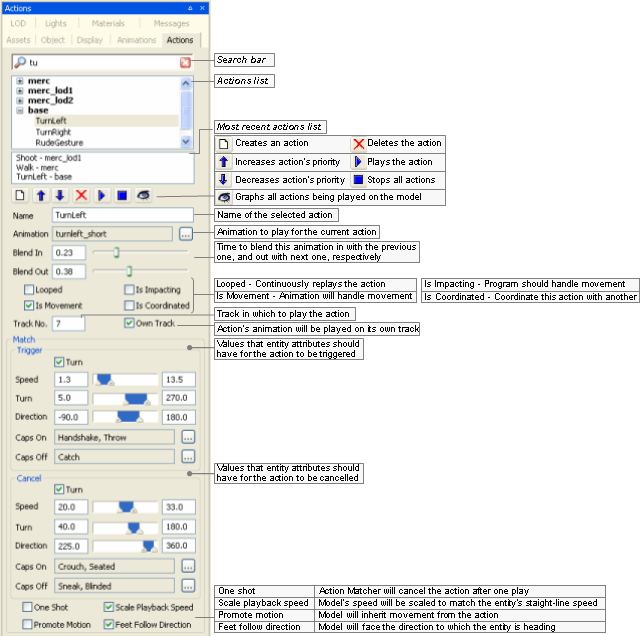Screen dimensions: 640x636
Task: Click the search bar text field
Action: point(103,62)
